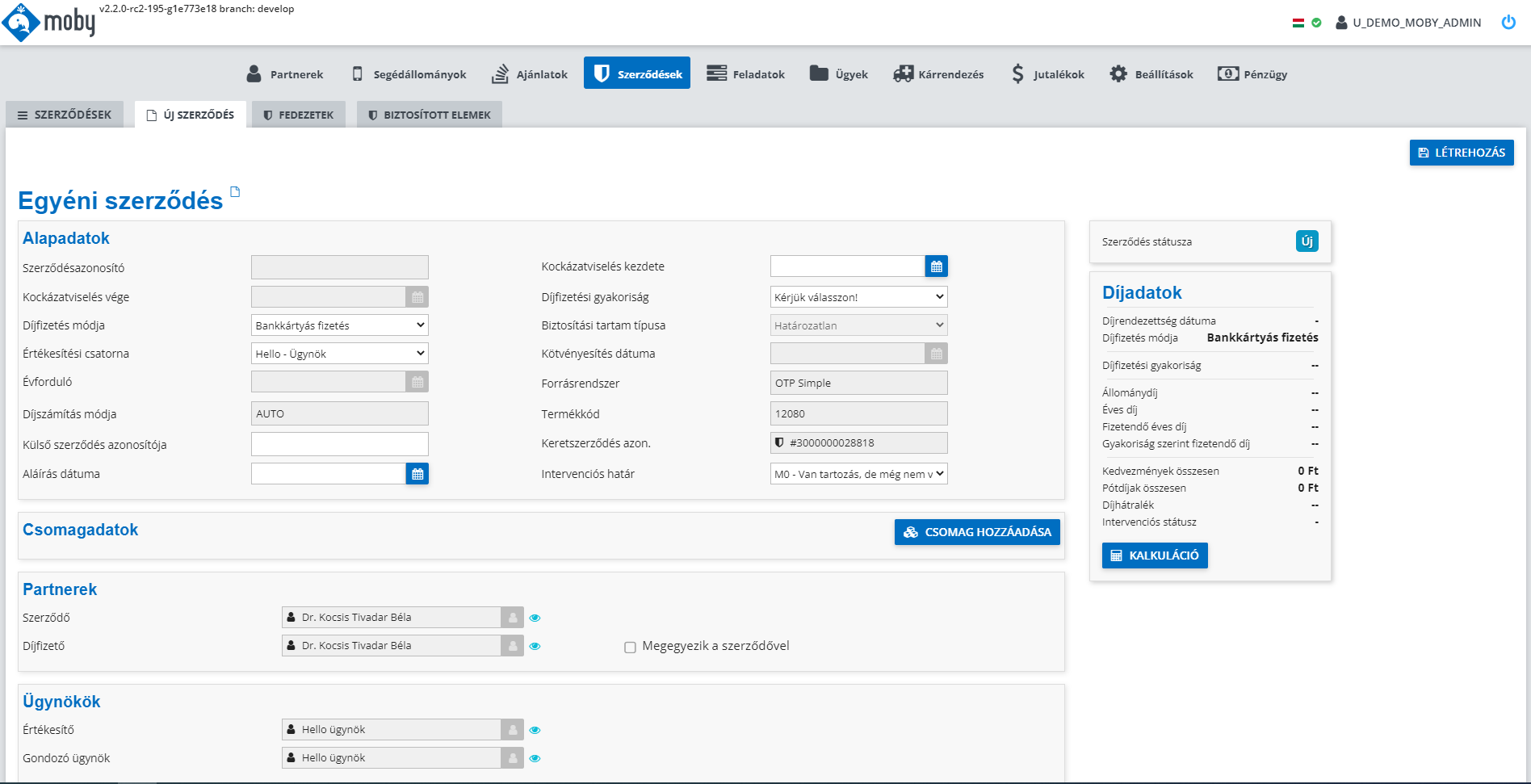The image size is (1531, 784).
Task: Open calendar for Kockázatviselés kezdete
Action: [936, 266]
